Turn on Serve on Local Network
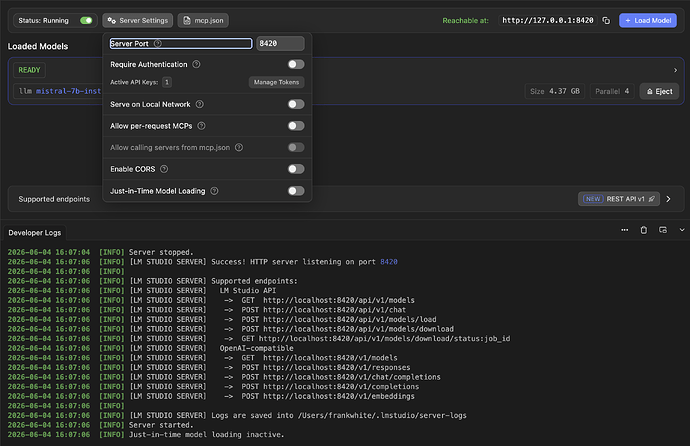 point(296,104)
